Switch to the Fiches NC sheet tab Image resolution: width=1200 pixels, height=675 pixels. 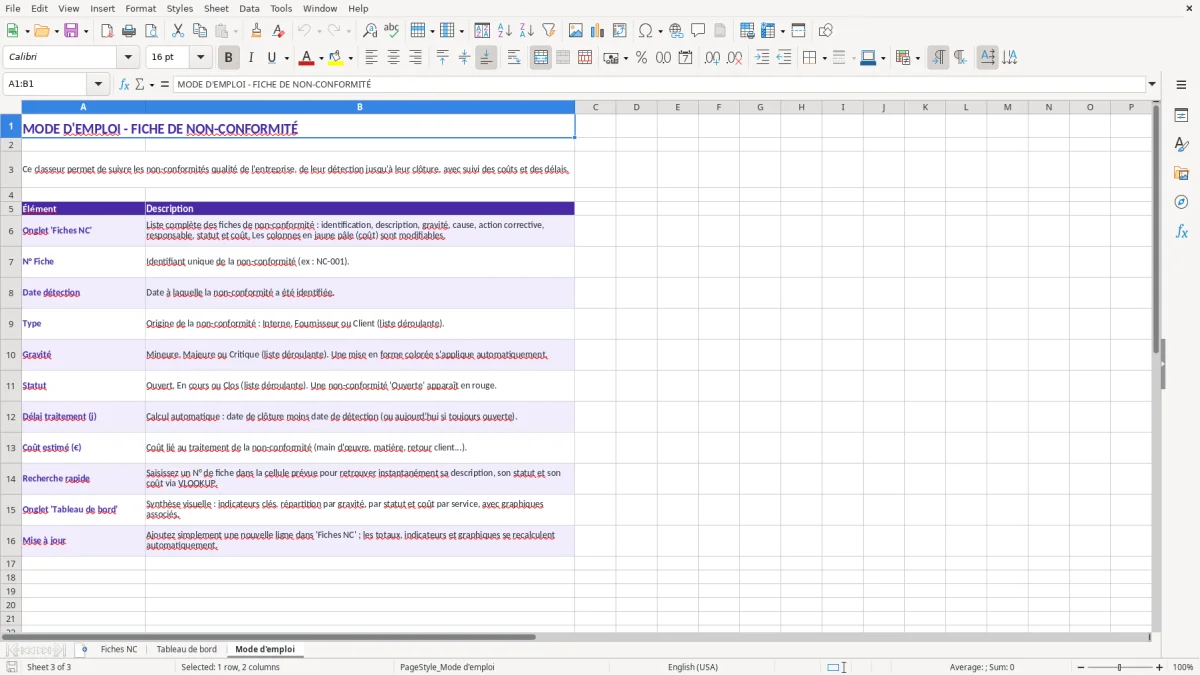[x=119, y=649]
